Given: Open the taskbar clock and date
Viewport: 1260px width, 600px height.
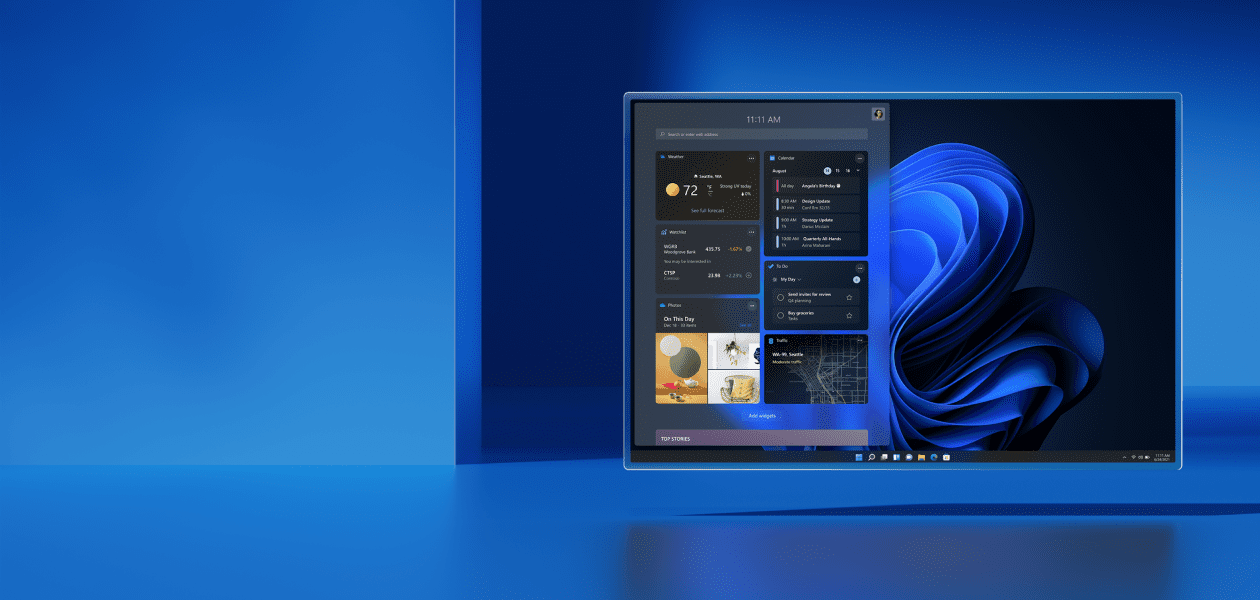Looking at the screenshot, I should pos(1162,457).
